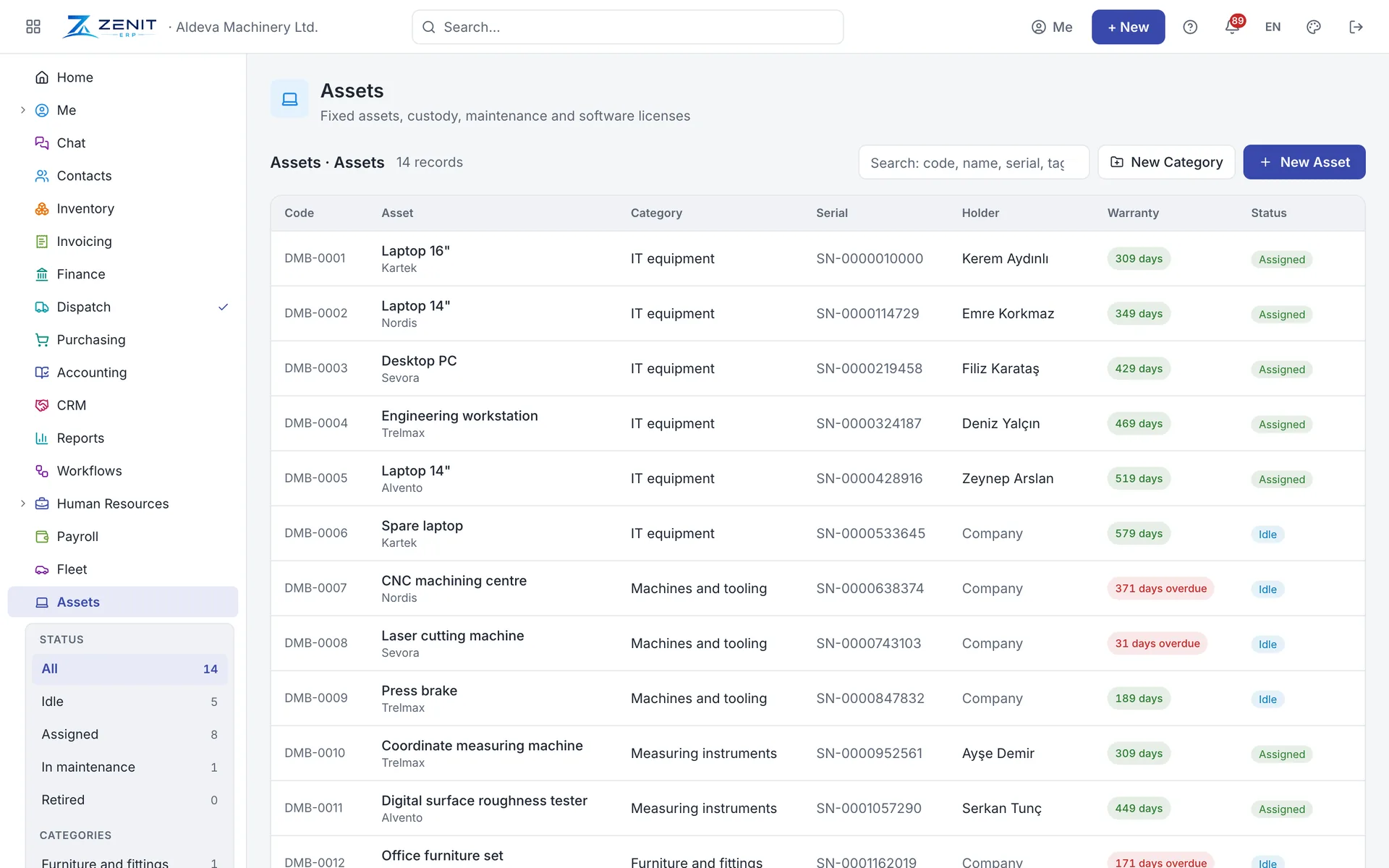The width and height of the screenshot is (1389, 868).
Task: Filter assets by Idle status
Action: click(x=129, y=702)
